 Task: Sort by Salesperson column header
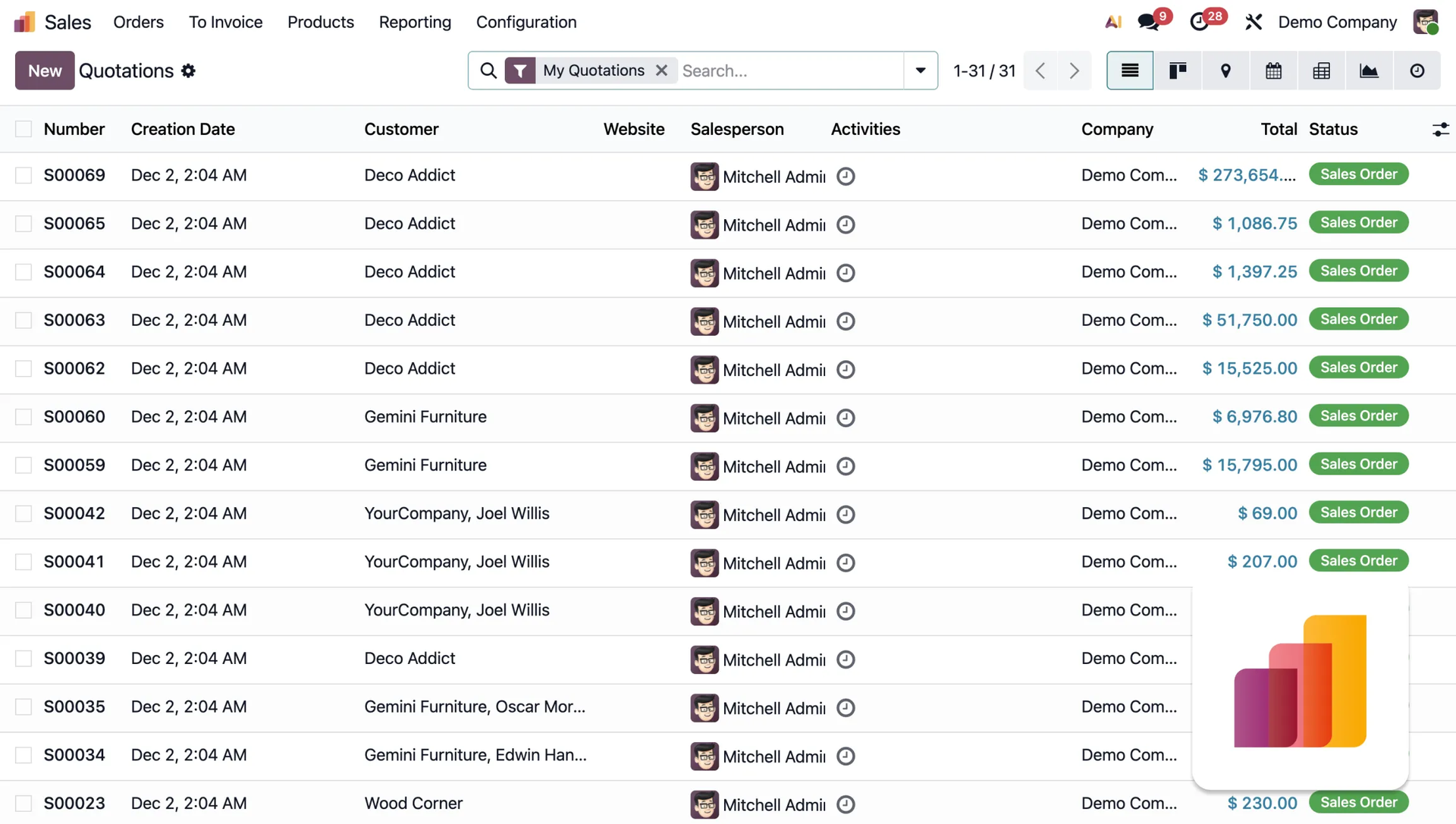click(737, 129)
